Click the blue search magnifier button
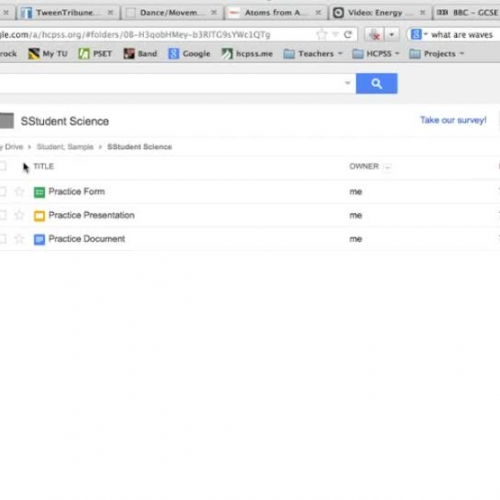 tap(376, 83)
